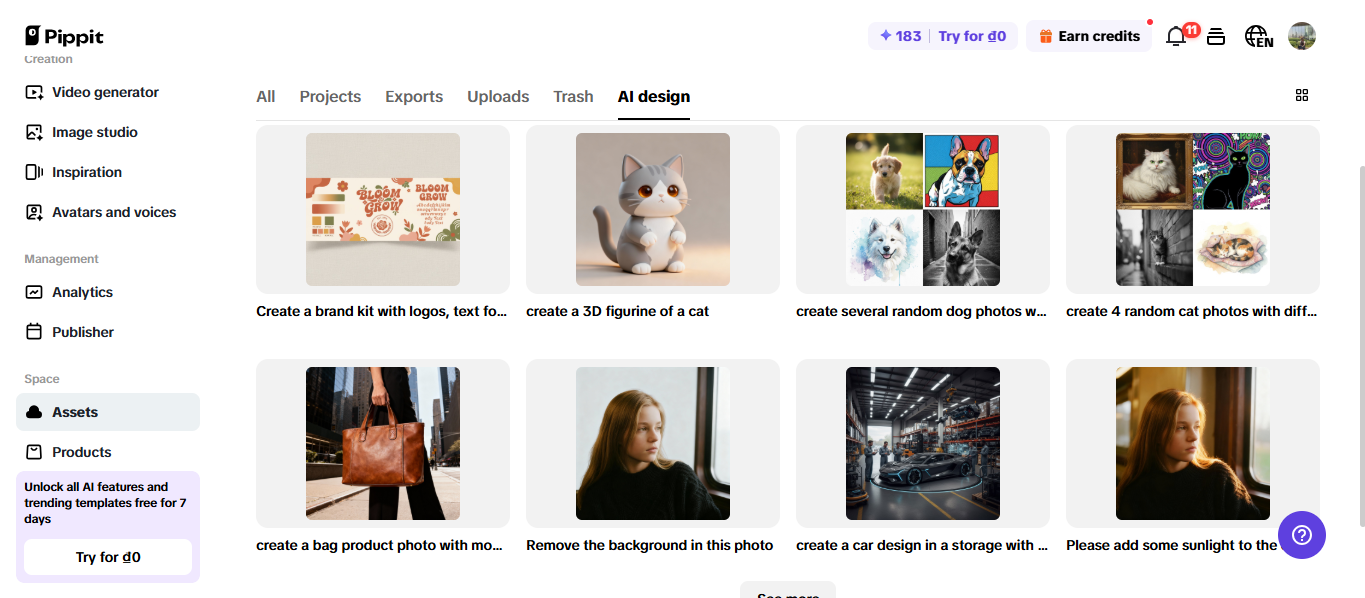
Task: Switch to the Exports tab
Action: [x=414, y=97]
